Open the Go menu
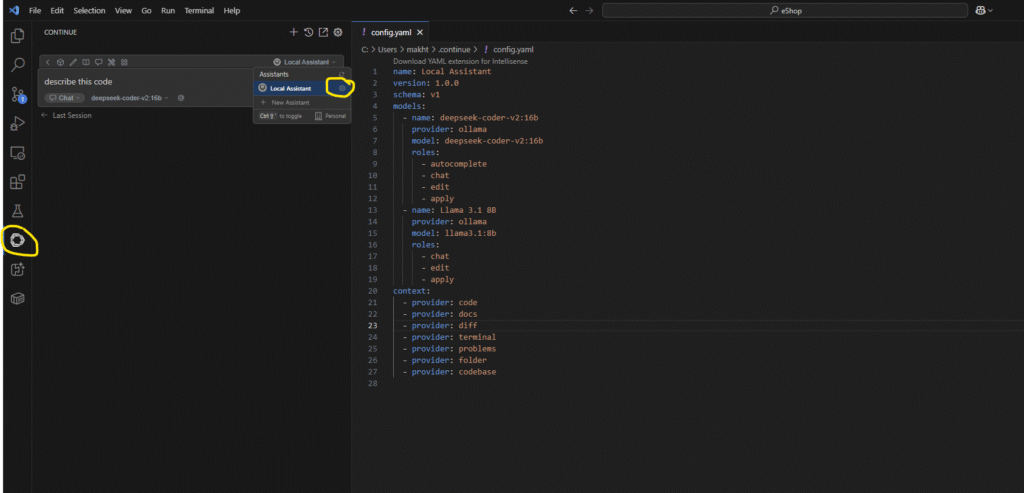The width and height of the screenshot is (1024, 493). 146,10
